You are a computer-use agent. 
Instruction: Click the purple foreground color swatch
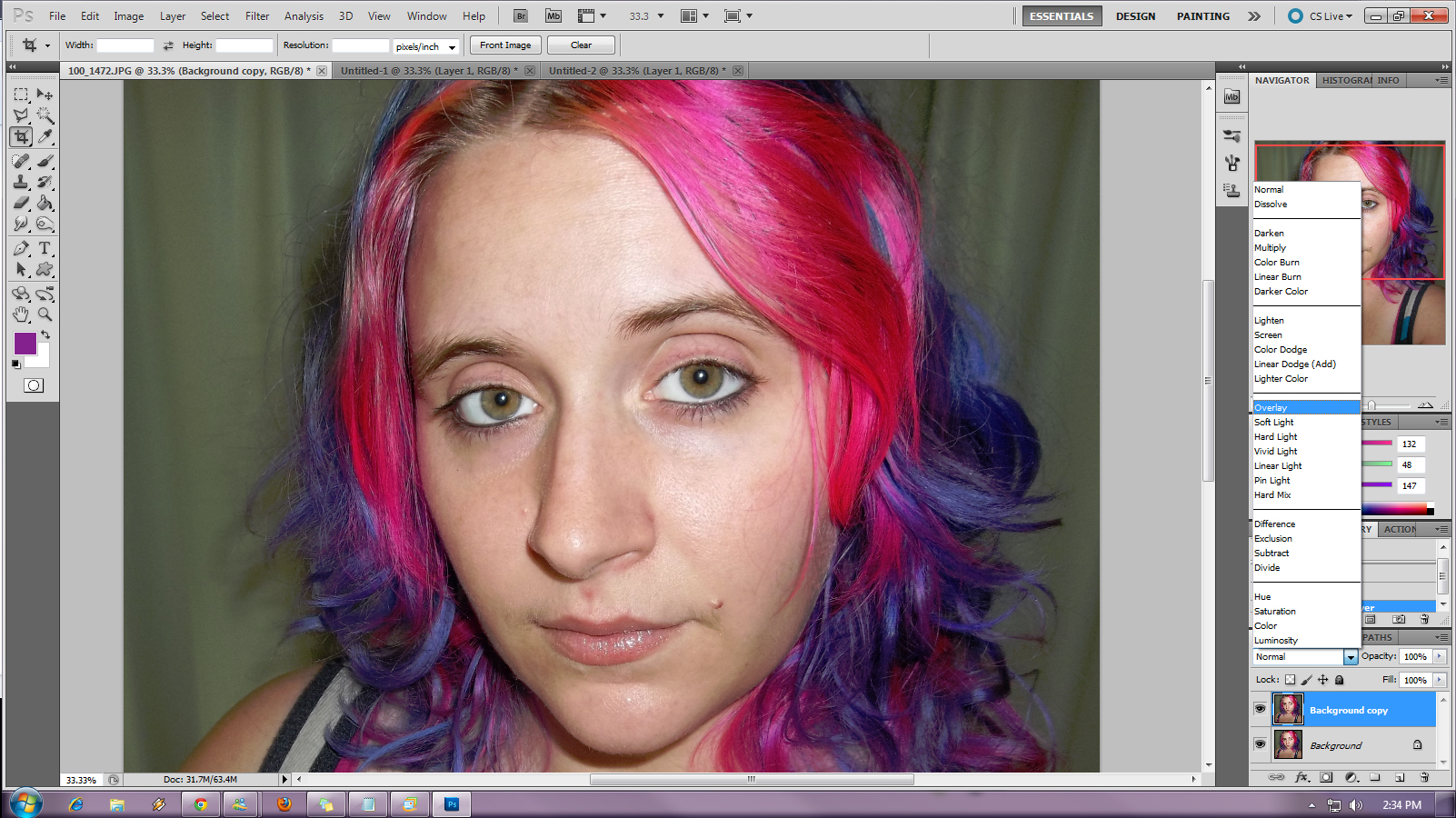click(x=25, y=343)
